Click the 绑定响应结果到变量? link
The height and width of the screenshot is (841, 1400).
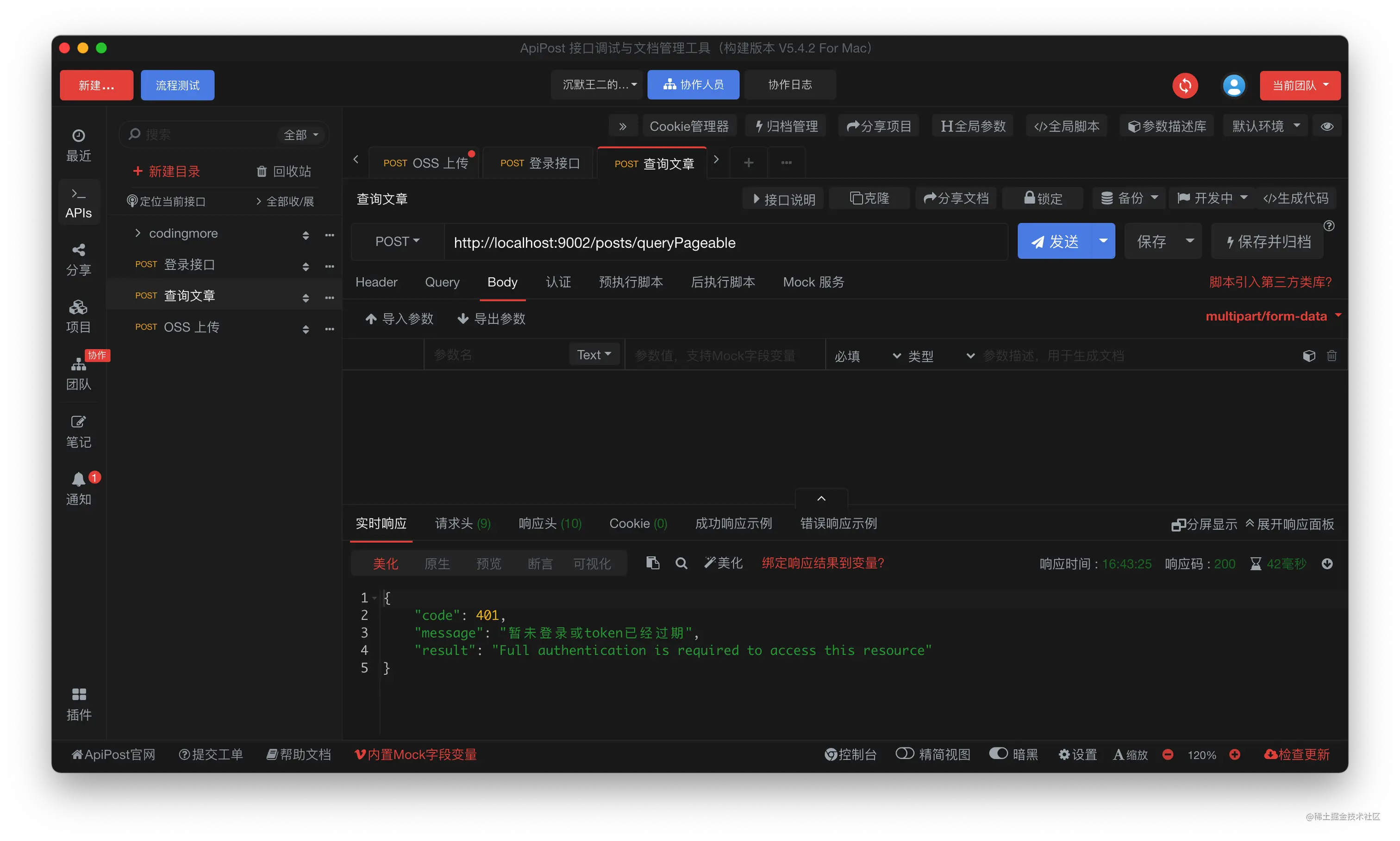pos(822,562)
